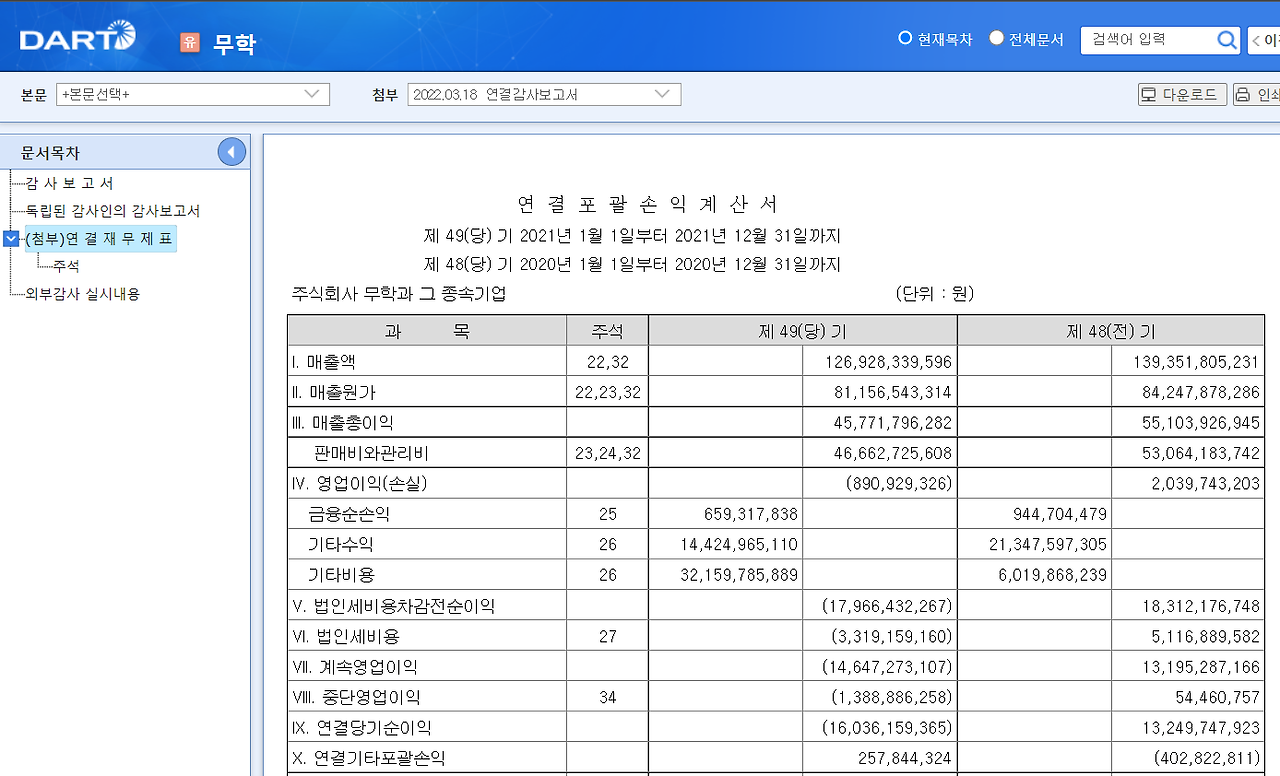Select the 전체문서 radio button
Image resolution: width=1280 pixels, height=776 pixels.
pyautogui.click(x=996, y=38)
